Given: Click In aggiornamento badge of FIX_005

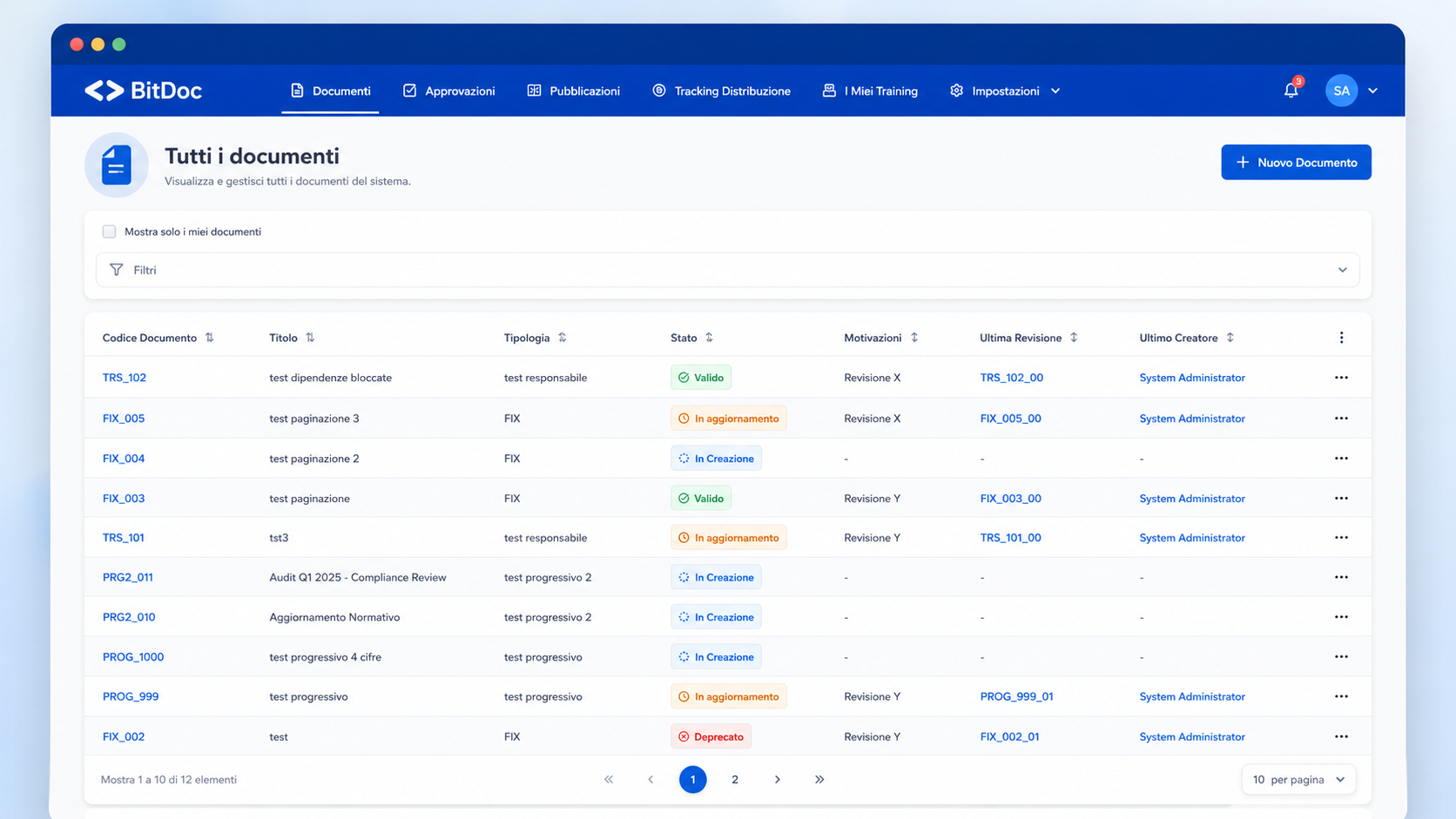Looking at the screenshot, I should tap(729, 419).
